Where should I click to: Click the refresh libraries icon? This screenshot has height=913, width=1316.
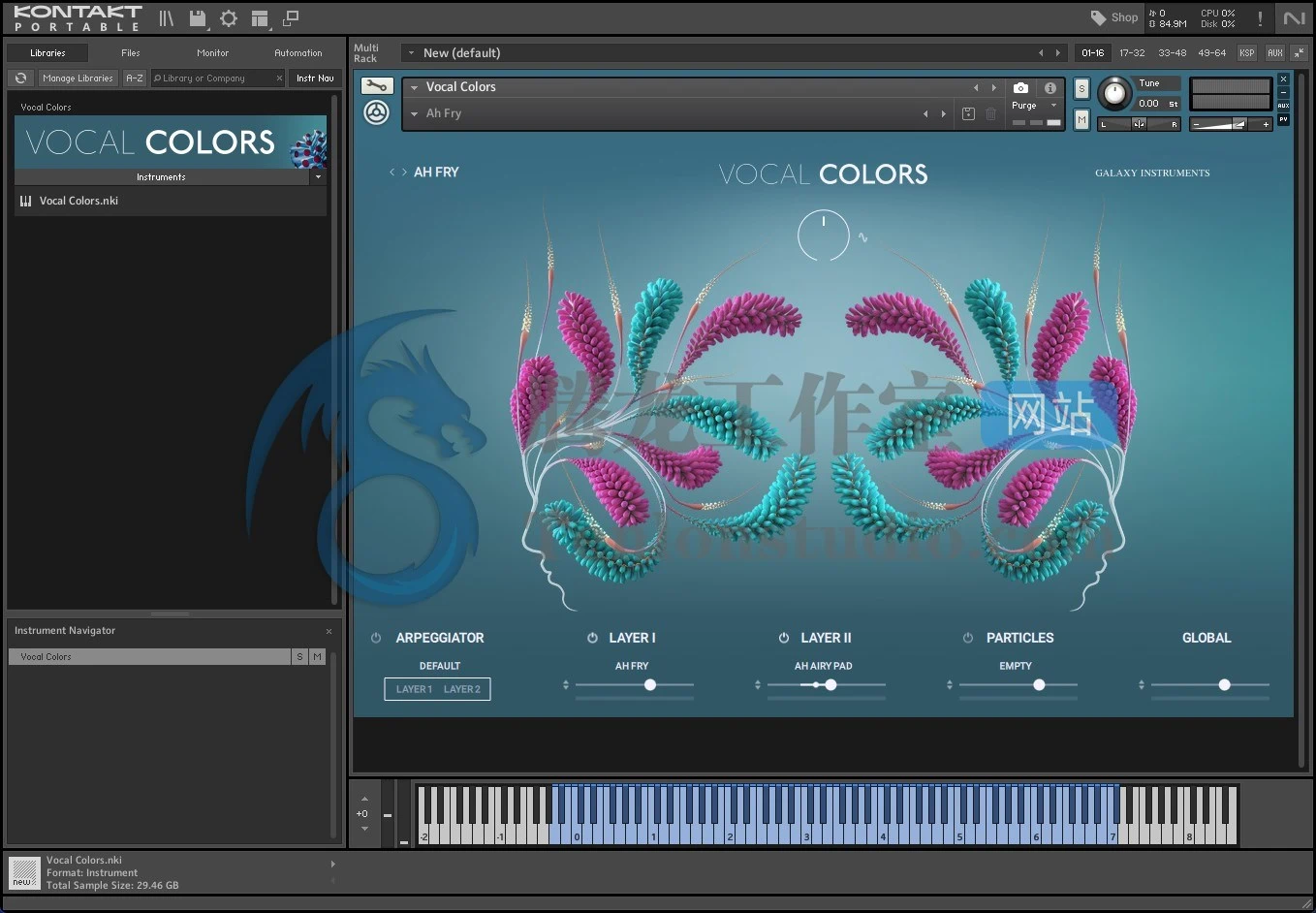pyautogui.click(x=20, y=78)
